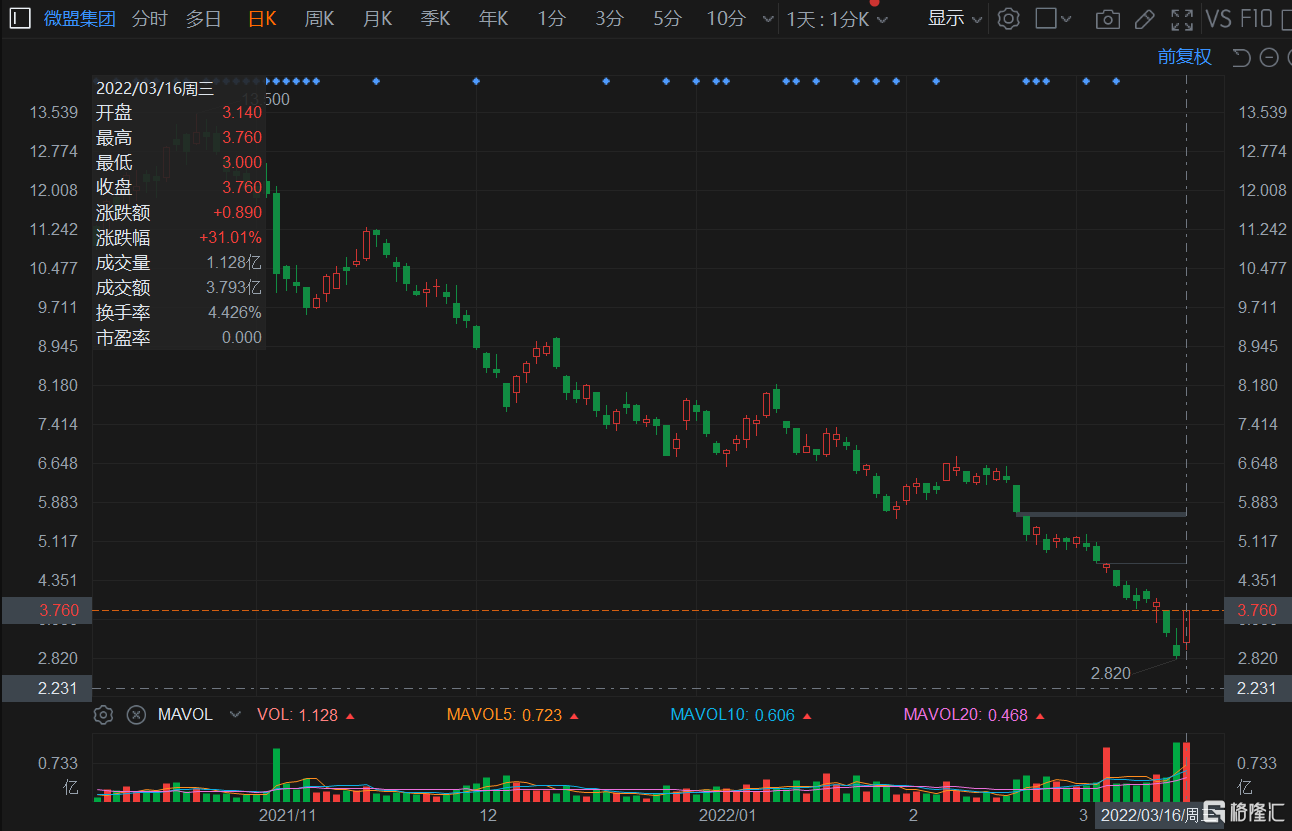The height and width of the screenshot is (831, 1292).
Task: Enter fullscreen chart mode
Action: click(1182, 19)
